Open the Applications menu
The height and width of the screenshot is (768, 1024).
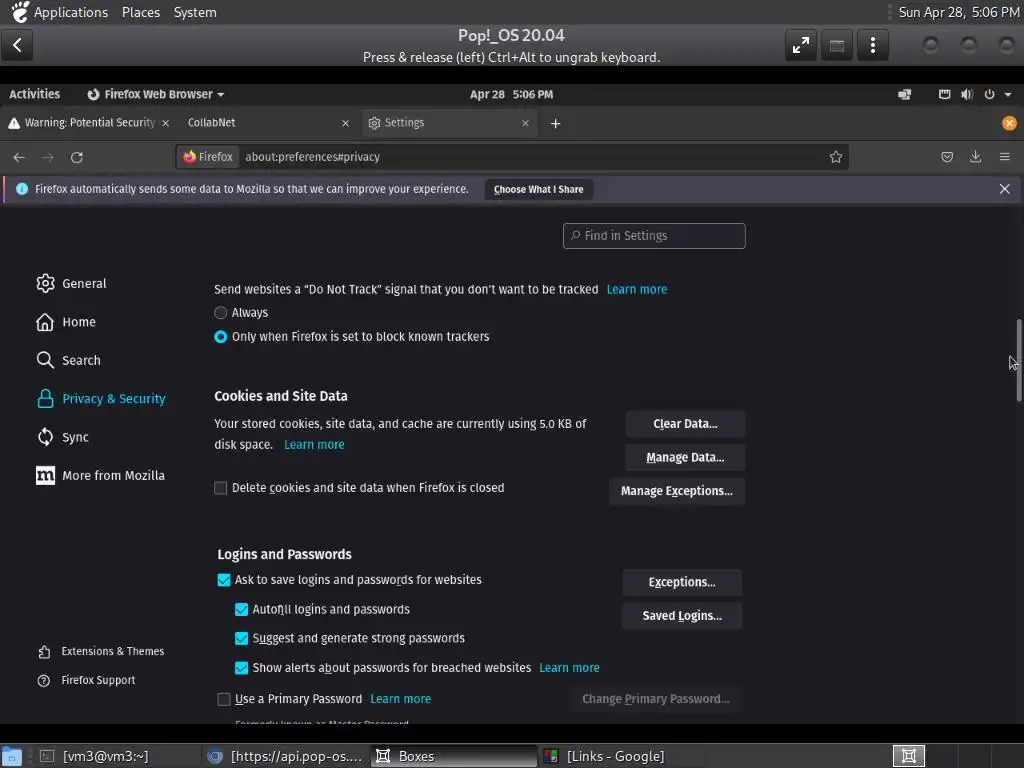coord(71,12)
